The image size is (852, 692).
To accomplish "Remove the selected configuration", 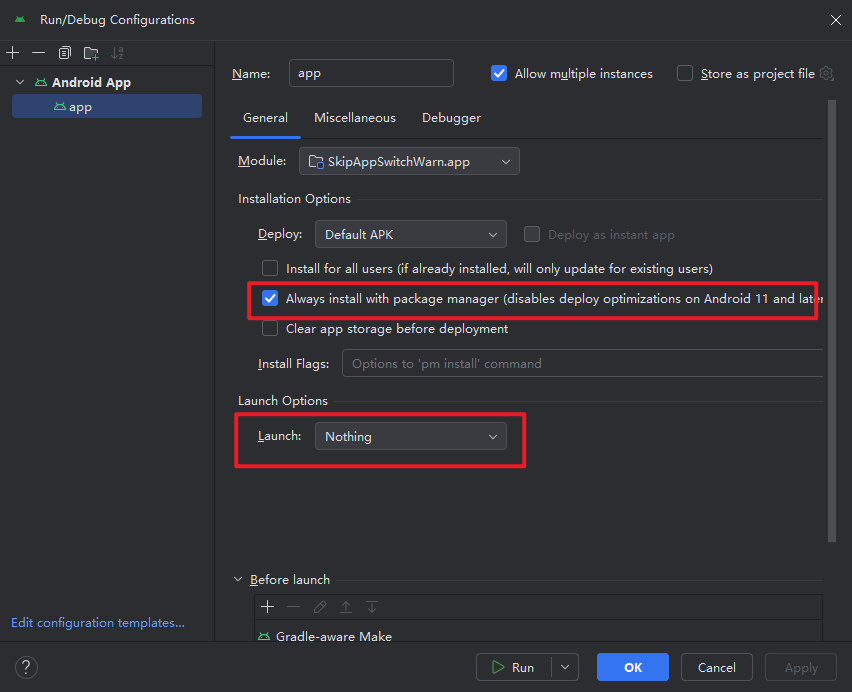I will (39, 53).
